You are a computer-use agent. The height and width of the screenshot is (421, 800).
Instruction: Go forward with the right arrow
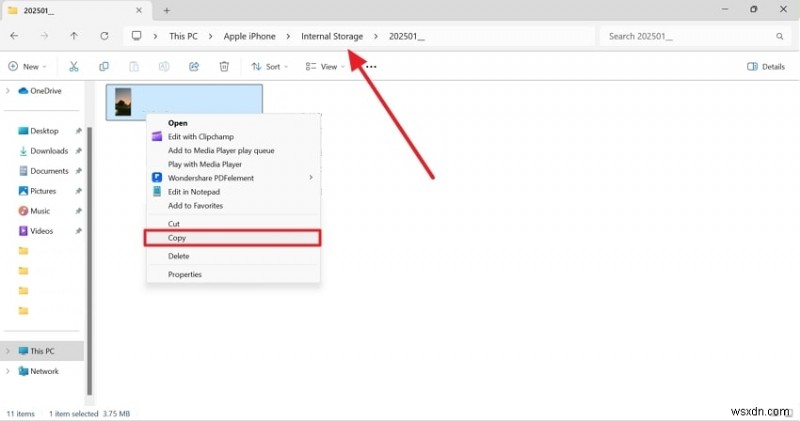coord(44,36)
